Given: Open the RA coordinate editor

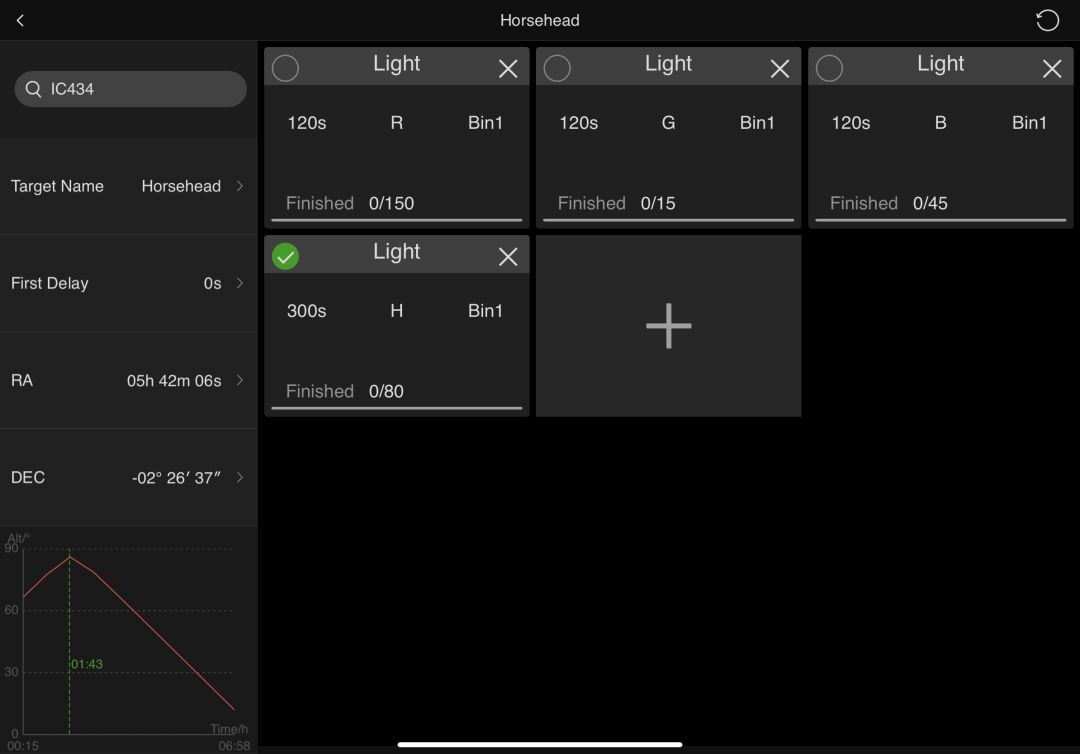Looking at the screenshot, I should 128,380.
